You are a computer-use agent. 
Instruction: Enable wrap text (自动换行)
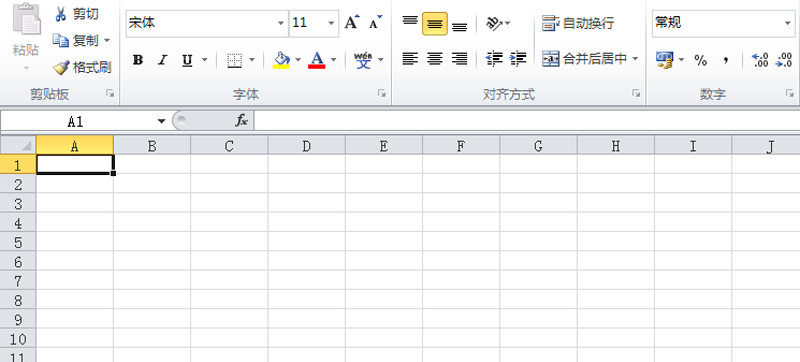point(578,23)
